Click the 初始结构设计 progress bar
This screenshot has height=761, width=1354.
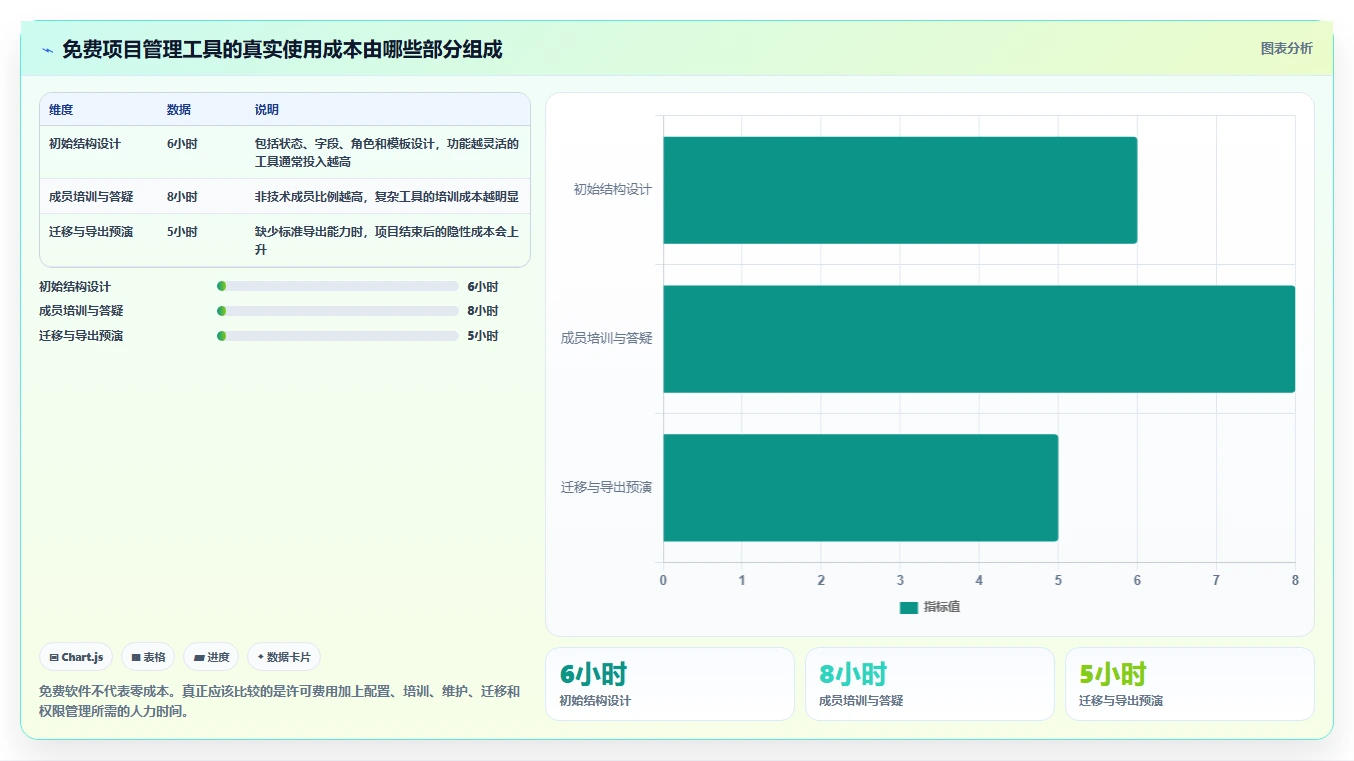(x=338, y=286)
